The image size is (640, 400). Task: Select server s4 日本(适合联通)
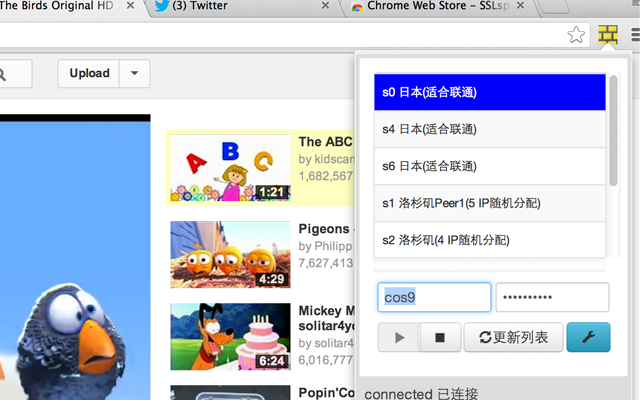click(489, 129)
